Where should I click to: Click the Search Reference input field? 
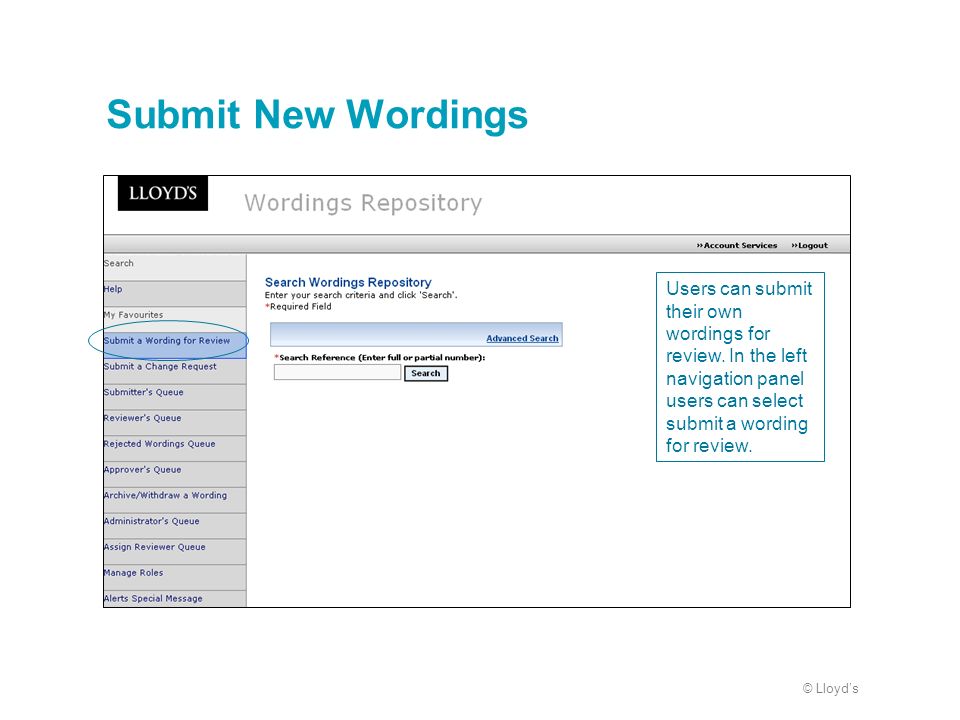337,372
